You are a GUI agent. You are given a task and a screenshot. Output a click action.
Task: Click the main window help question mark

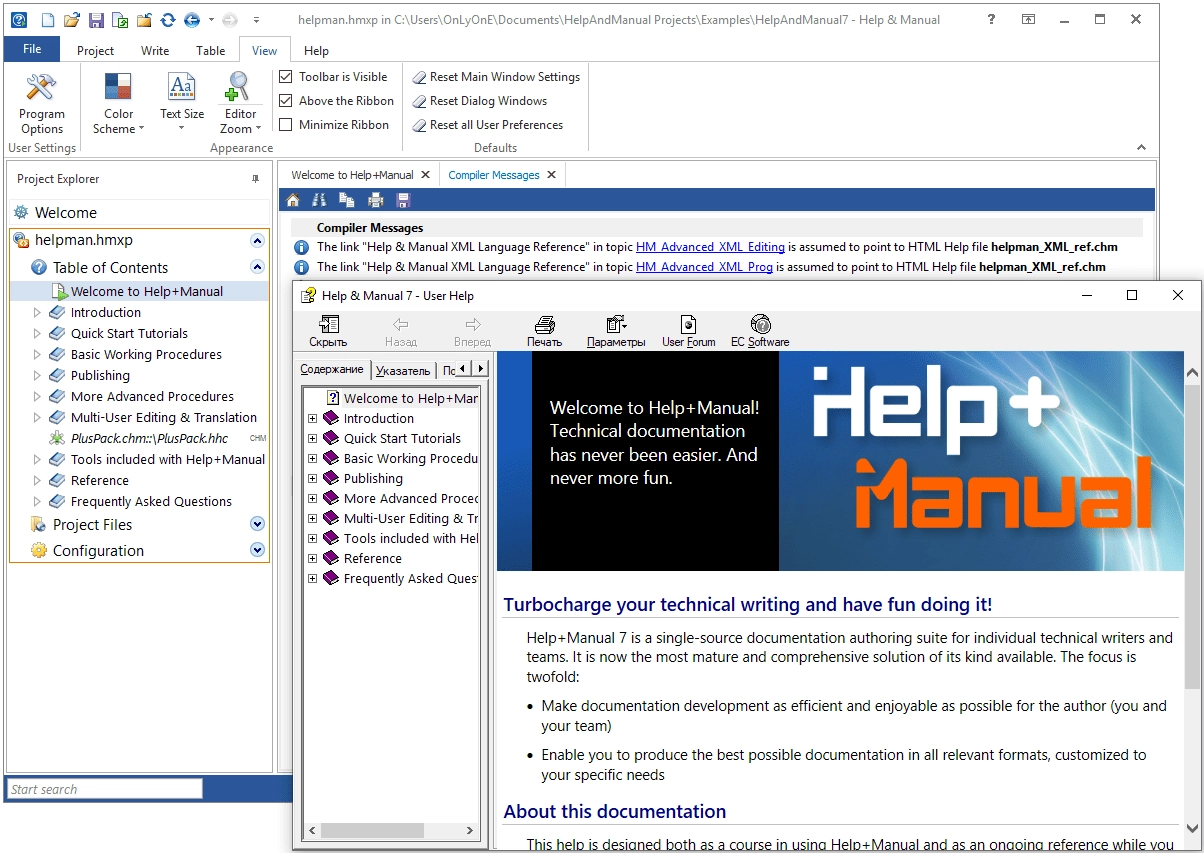pyautogui.click(x=990, y=19)
